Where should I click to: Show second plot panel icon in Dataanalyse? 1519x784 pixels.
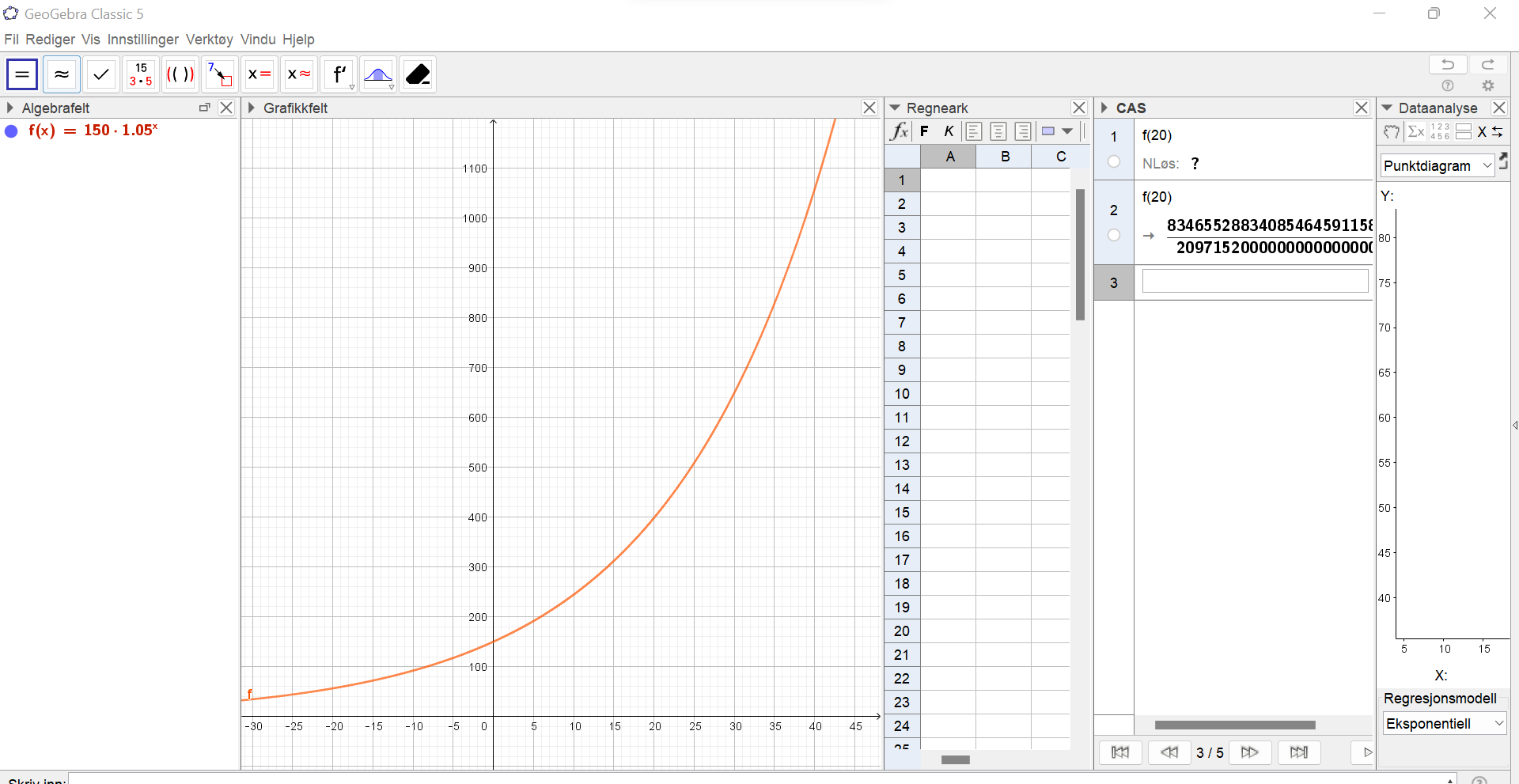[1464, 132]
